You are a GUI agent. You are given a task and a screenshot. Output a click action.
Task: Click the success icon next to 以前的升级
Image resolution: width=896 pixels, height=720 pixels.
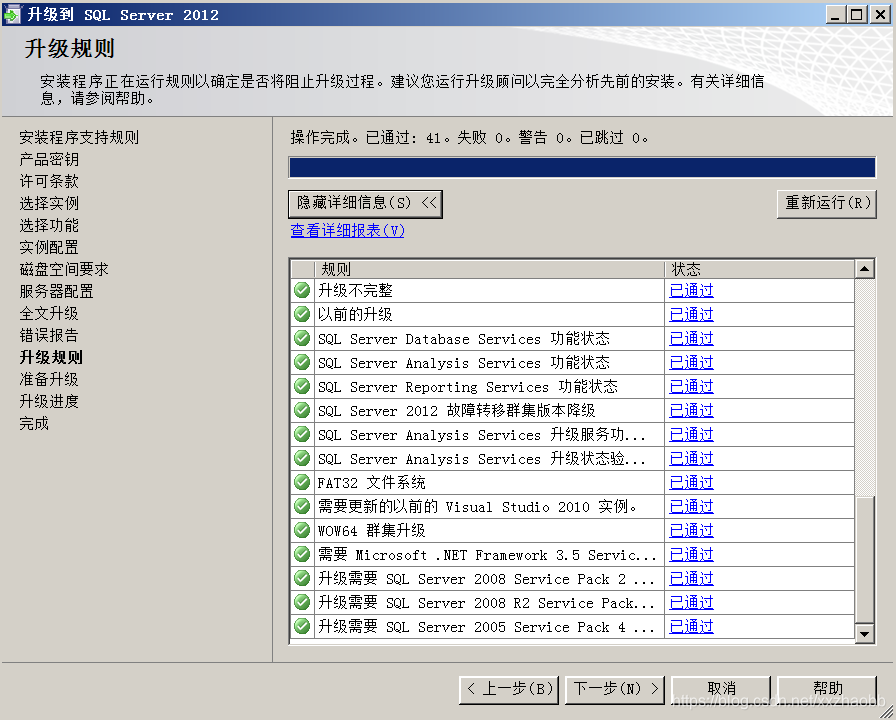(301, 314)
